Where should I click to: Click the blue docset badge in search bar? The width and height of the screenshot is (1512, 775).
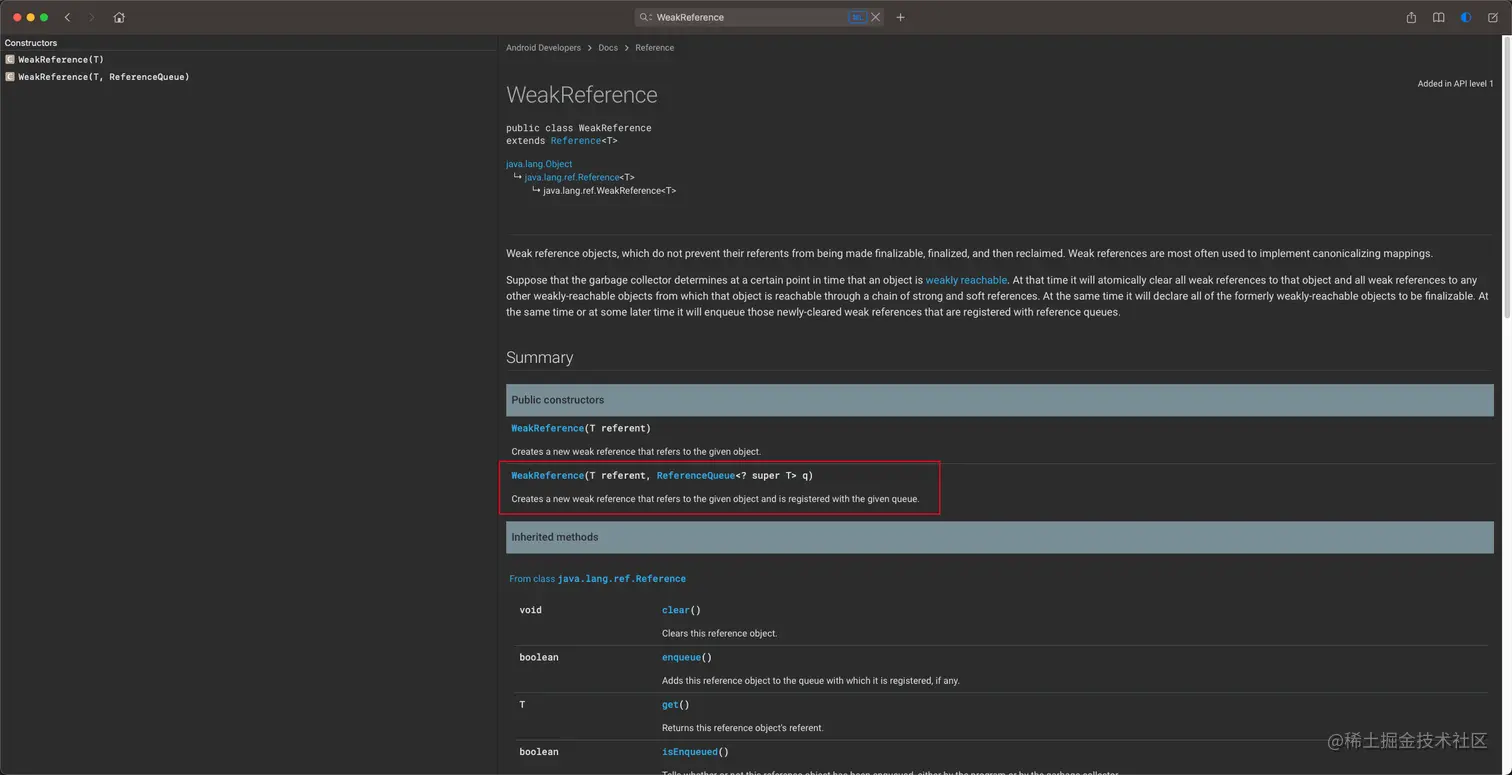point(857,17)
